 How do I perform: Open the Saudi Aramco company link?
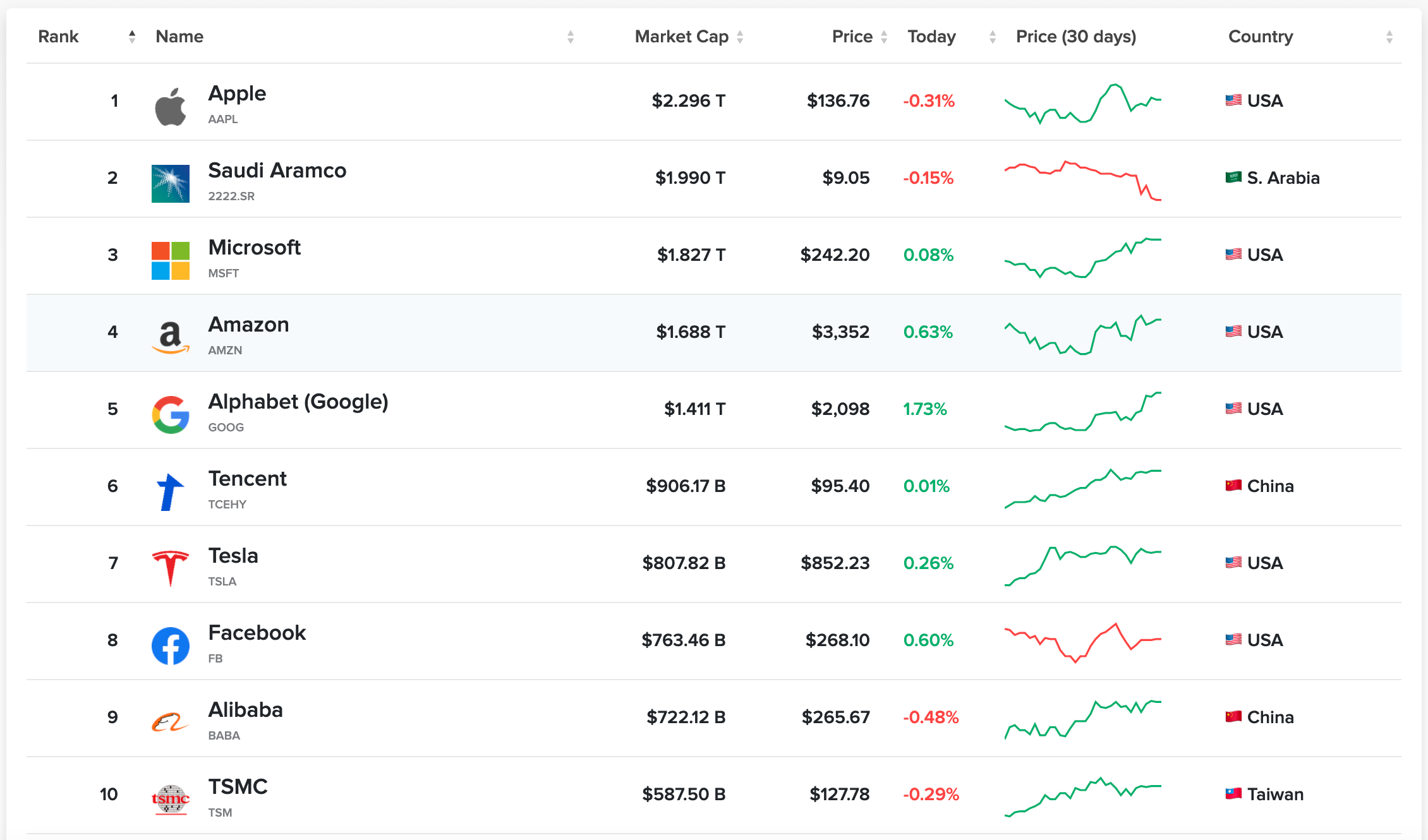[x=277, y=171]
